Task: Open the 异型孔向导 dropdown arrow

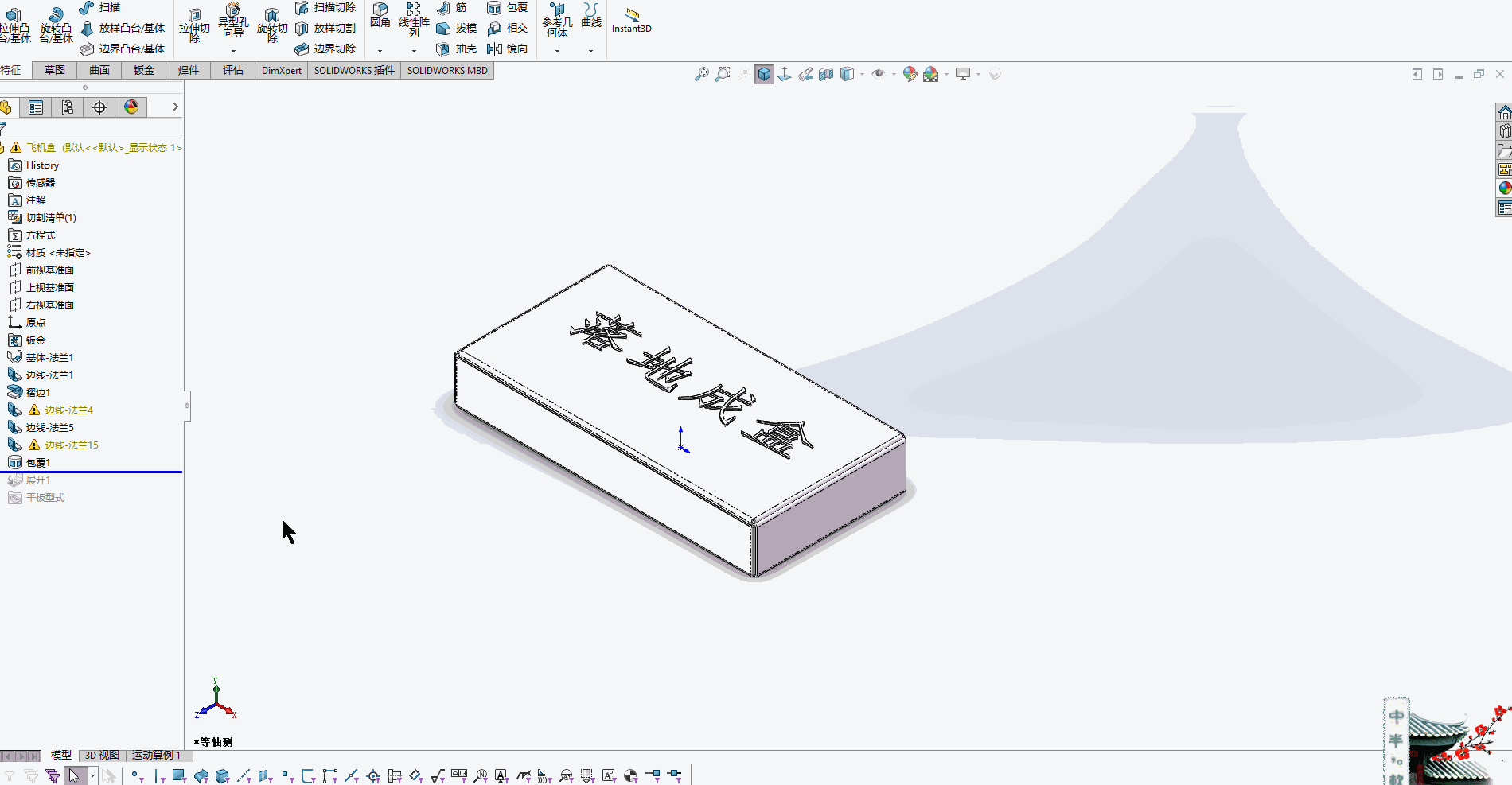Action: pyautogui.click(x=233, y=51)
